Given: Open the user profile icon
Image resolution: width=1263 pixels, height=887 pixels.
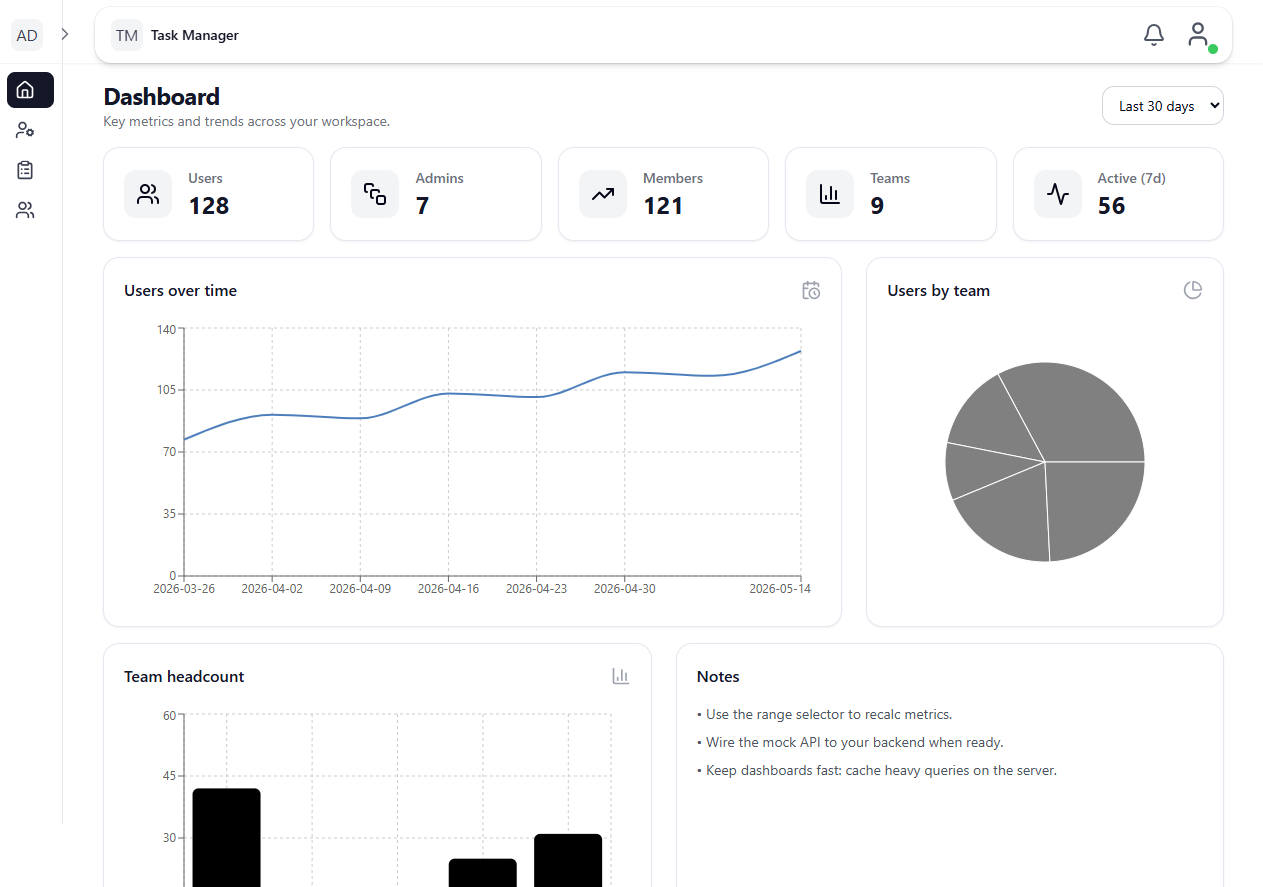Looking at the screenshot, I should 1198,35.
